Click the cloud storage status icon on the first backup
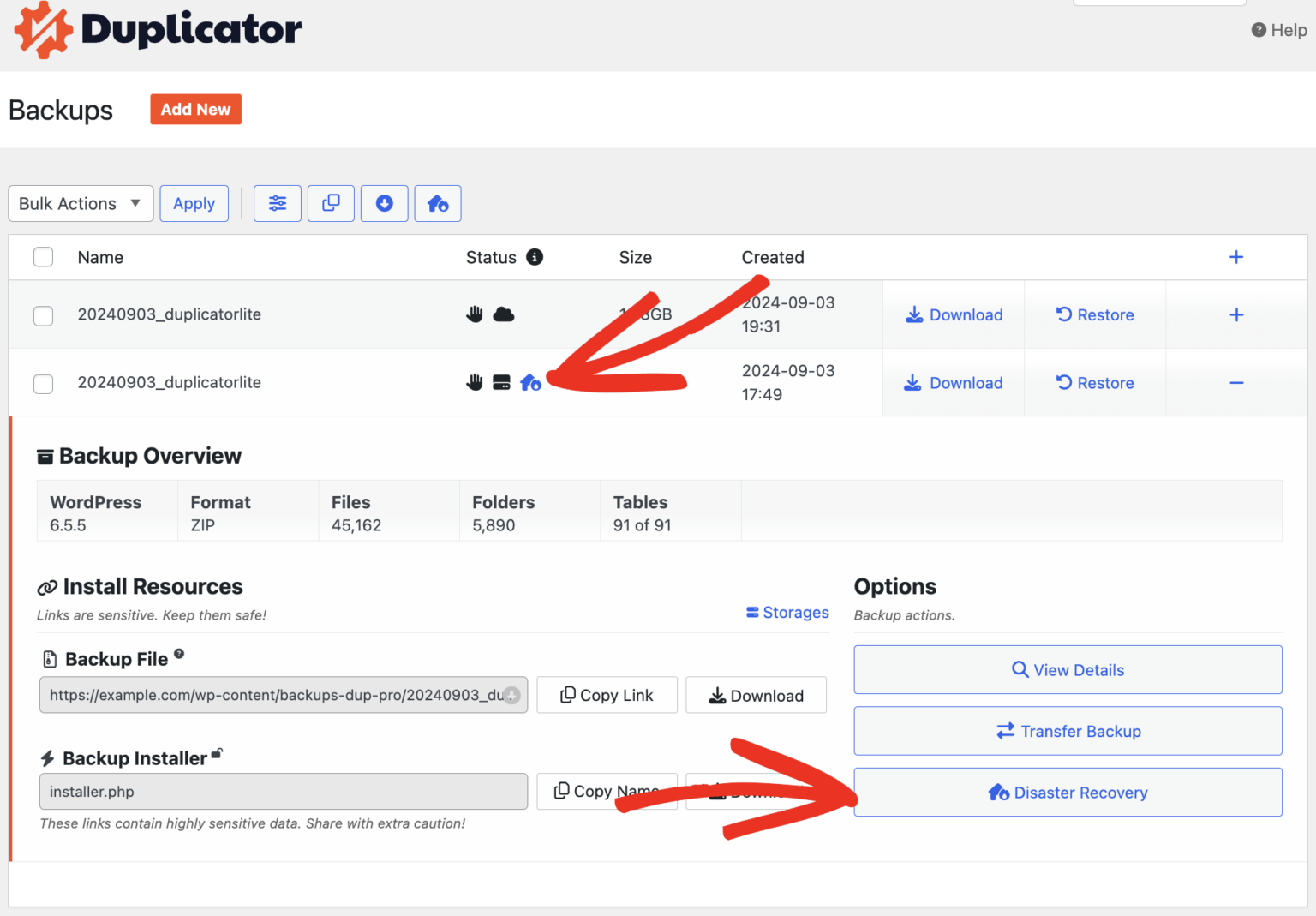The width and height of the screenshot is (1316, 916). 504,314
